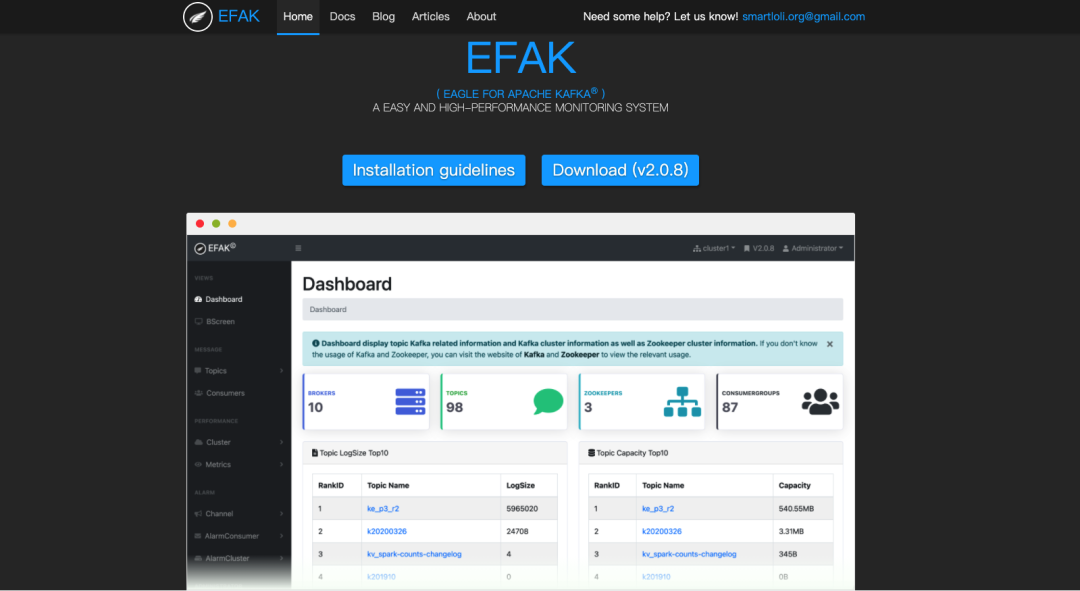Click the smartloli.org@gmail.com email link
Viewport: 1080px width, 591px height.
coord(803,17)
